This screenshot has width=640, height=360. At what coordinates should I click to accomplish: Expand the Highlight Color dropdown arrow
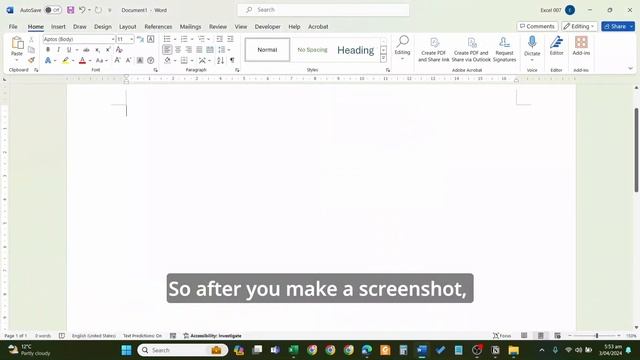pyautogui.click(x=73, y=61)
